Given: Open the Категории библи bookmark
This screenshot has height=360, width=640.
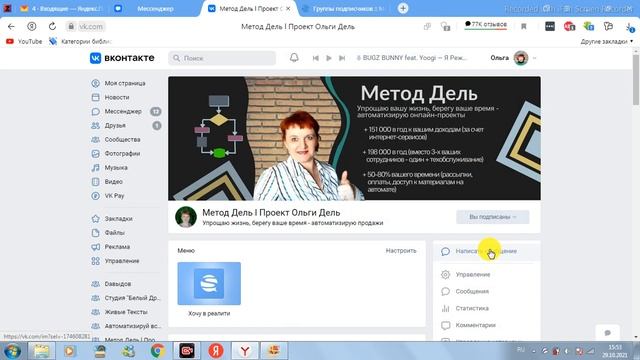Looking at the screenshot, I should [80, 41].
